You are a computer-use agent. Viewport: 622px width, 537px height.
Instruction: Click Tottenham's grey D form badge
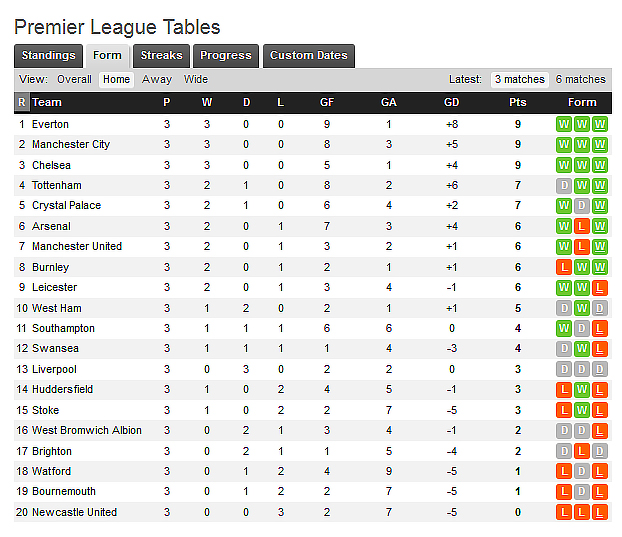coord(564,185)
